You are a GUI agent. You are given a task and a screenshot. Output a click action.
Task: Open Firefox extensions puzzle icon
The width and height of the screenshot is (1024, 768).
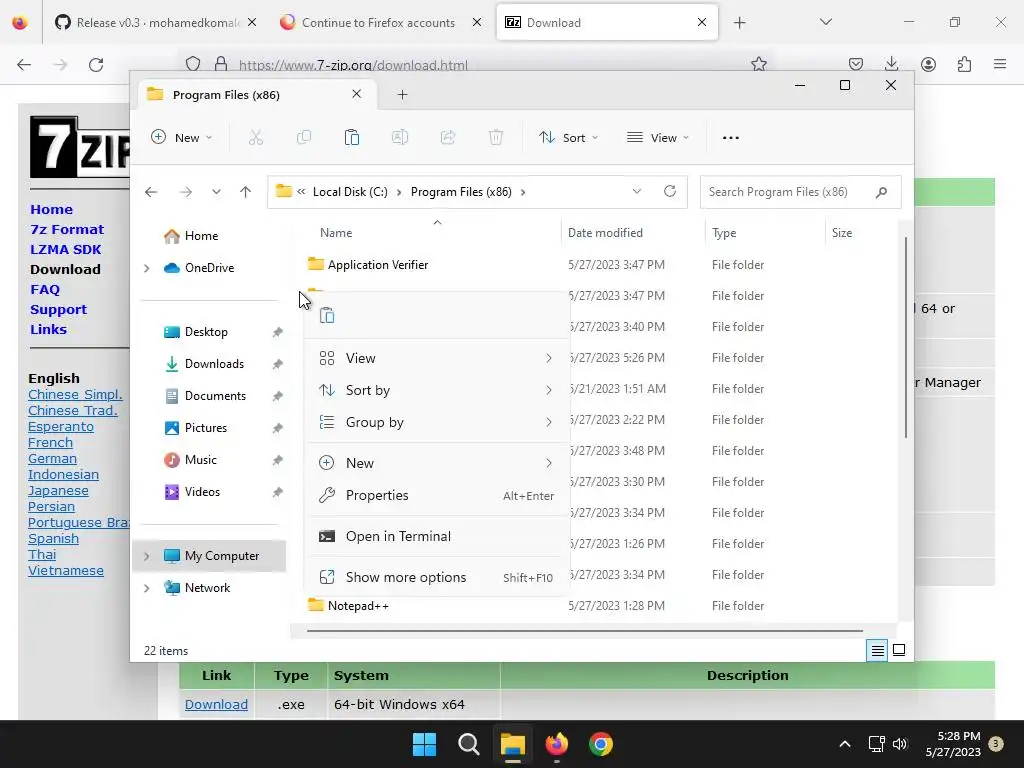tap(964, 64)
